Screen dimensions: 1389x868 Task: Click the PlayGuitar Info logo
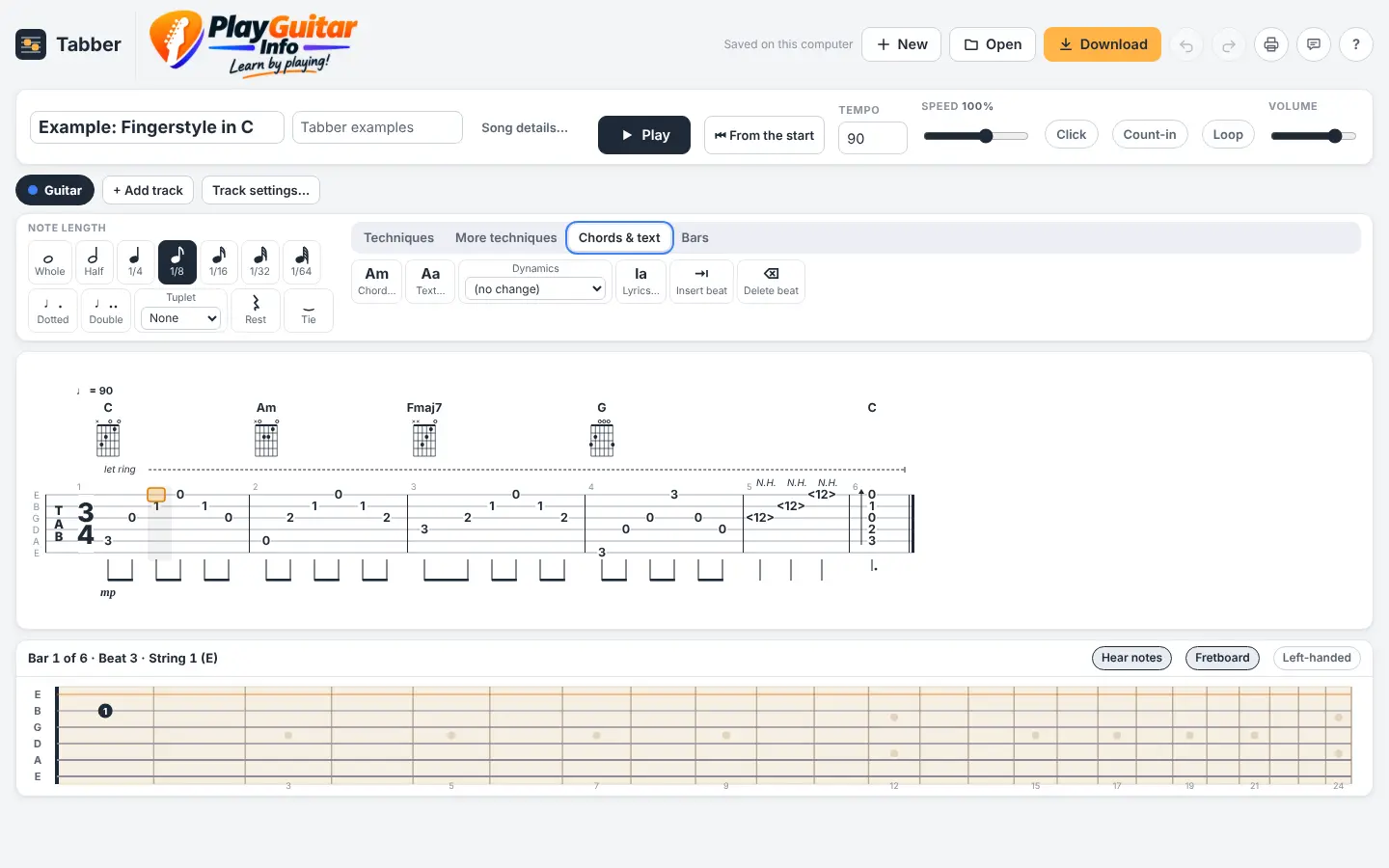[254, 43]
